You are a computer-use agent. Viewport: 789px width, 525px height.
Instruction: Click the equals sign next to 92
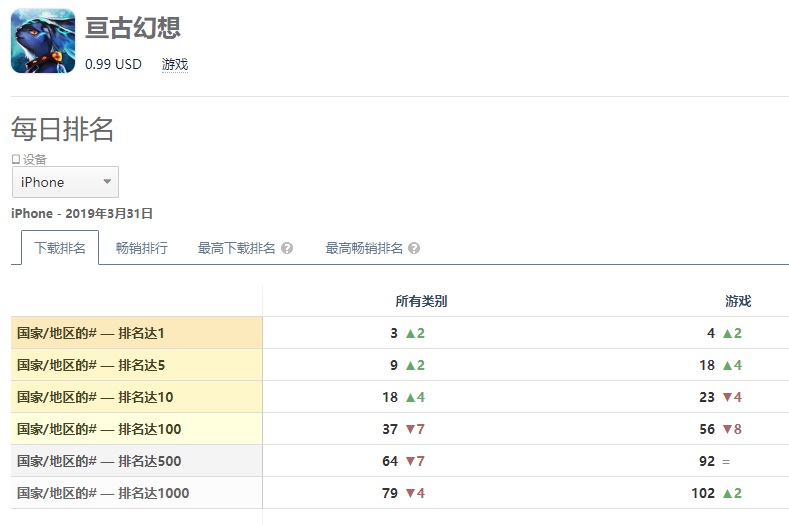pos(726,462)
